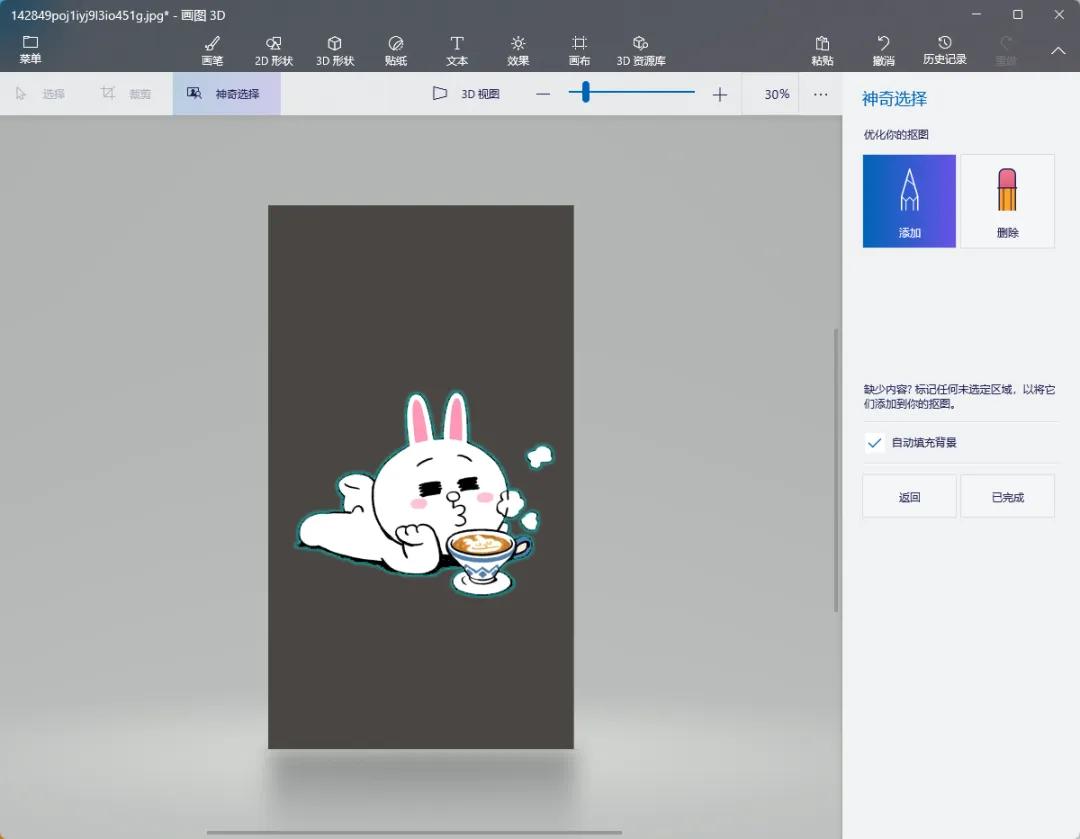Viewport: 1080px width, 839px height.
Task: Open the 历史记录 history panel
Action: [x=944, y=50]
